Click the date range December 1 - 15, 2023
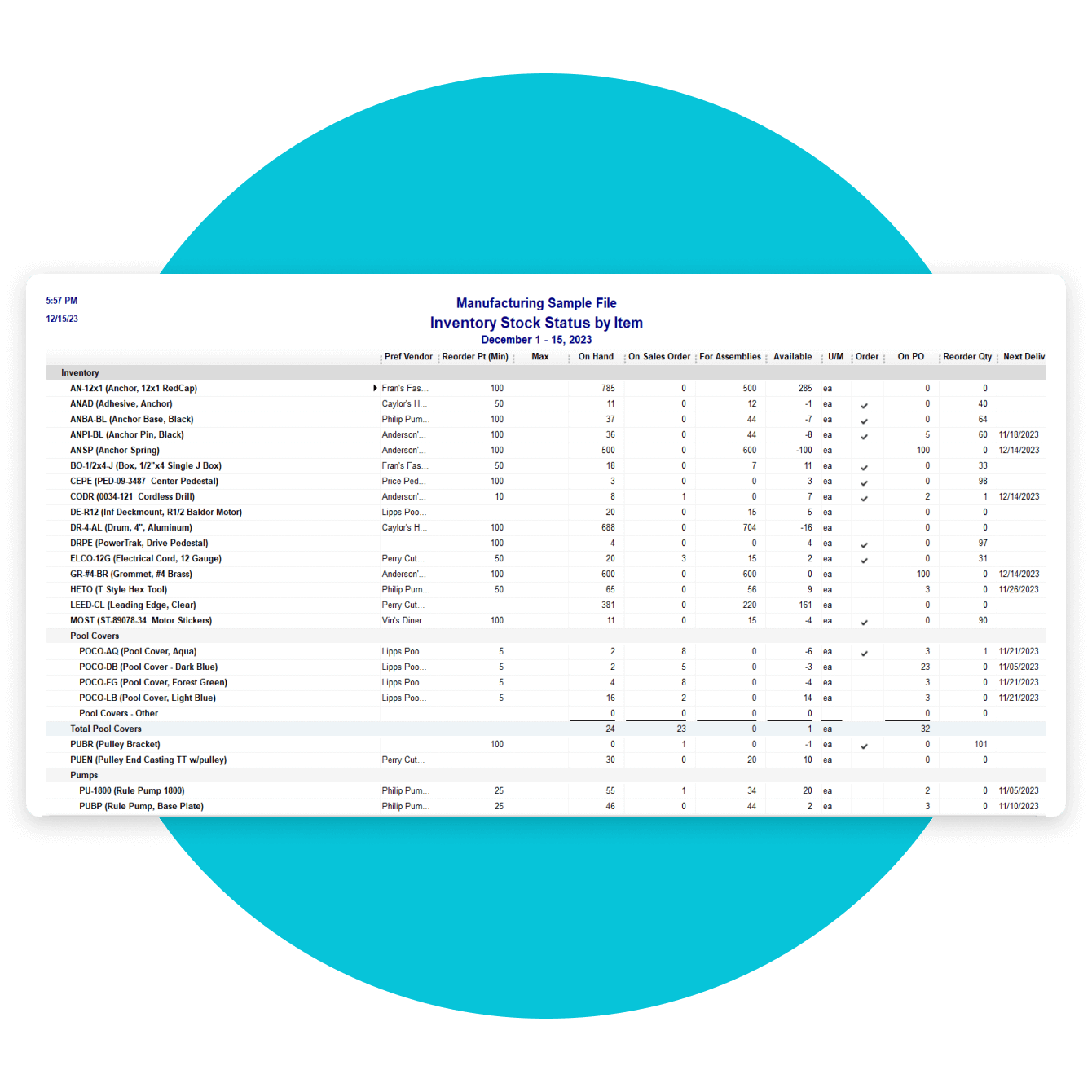Screen dimensions: 1092x1092 536,340
